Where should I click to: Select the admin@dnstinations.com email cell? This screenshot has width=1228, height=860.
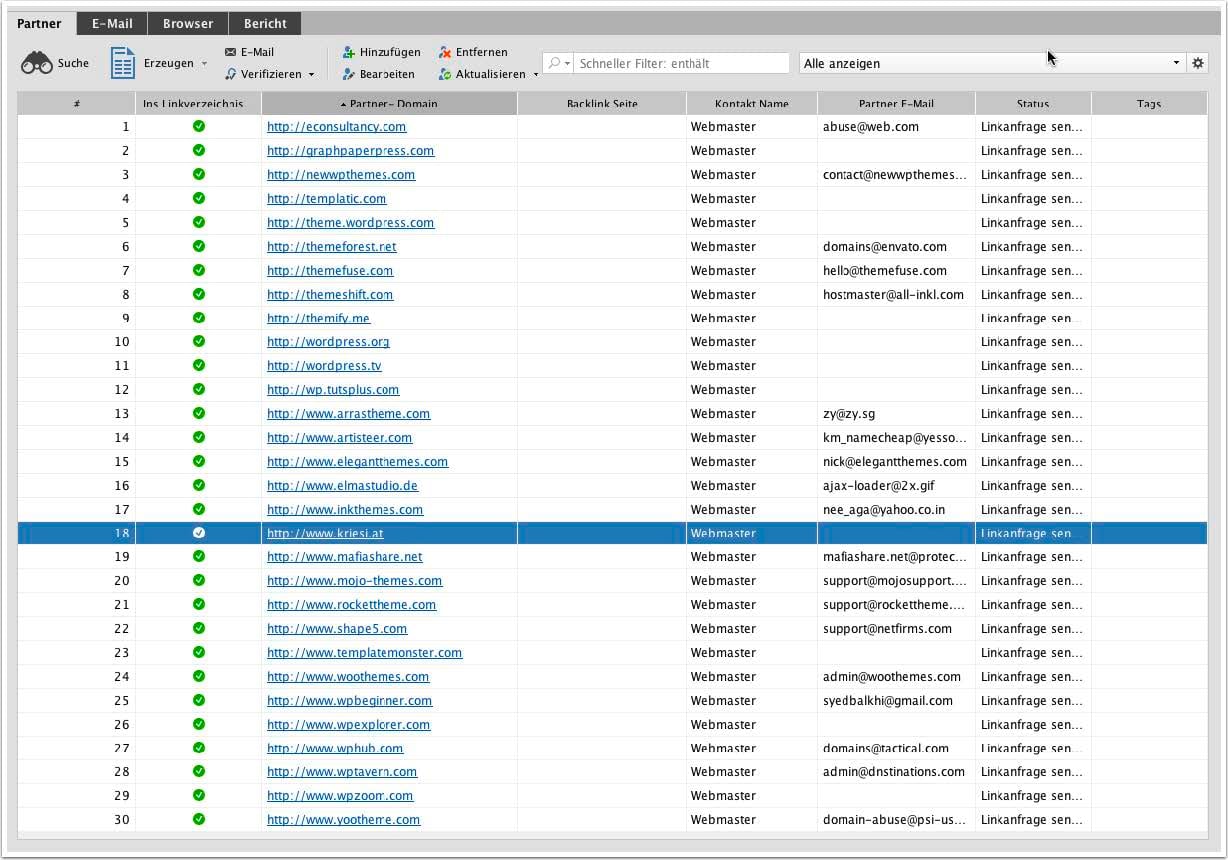click(x=896, y=772)
